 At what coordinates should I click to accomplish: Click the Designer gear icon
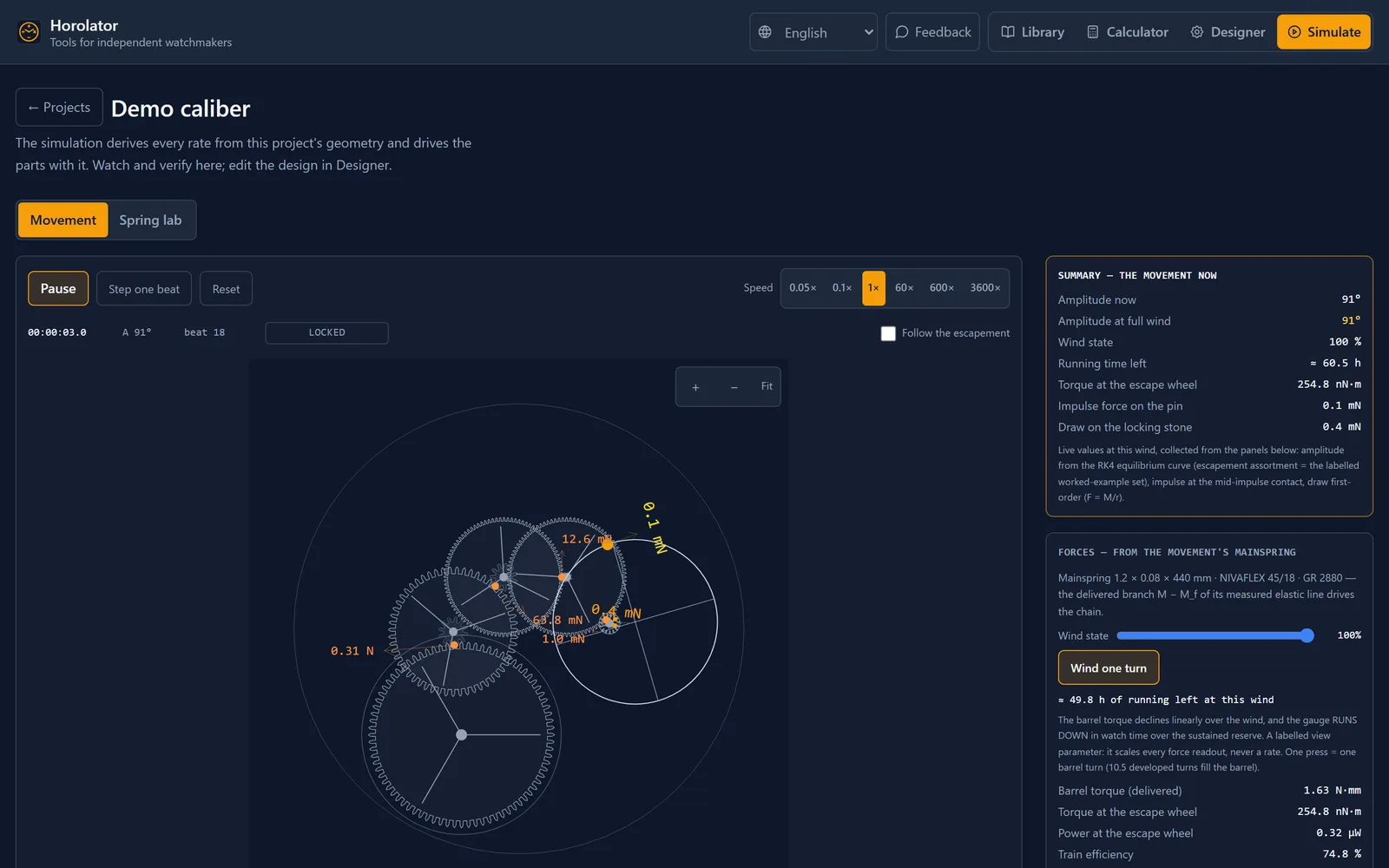[1197, 32]
